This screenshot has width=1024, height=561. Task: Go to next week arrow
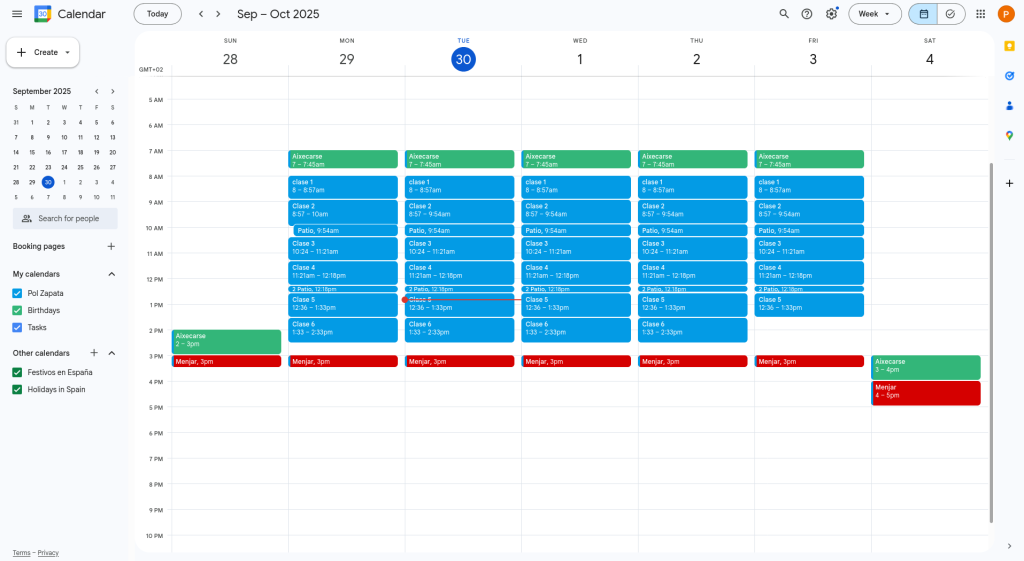[218, 14]
